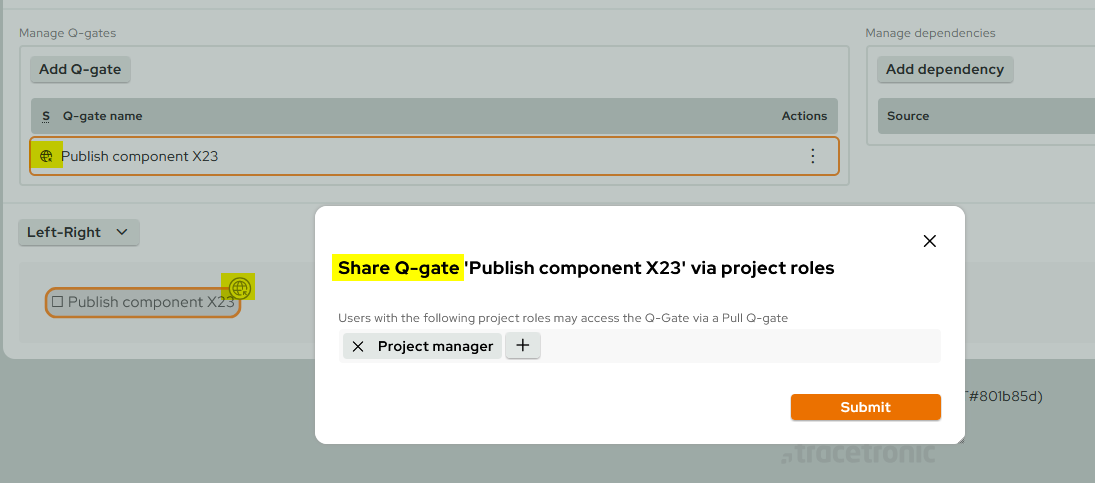Click the globe share icon in Q-gate table row
Image resolution: width=1095 pixels, height=483 pixels.
tap(46, 156)
